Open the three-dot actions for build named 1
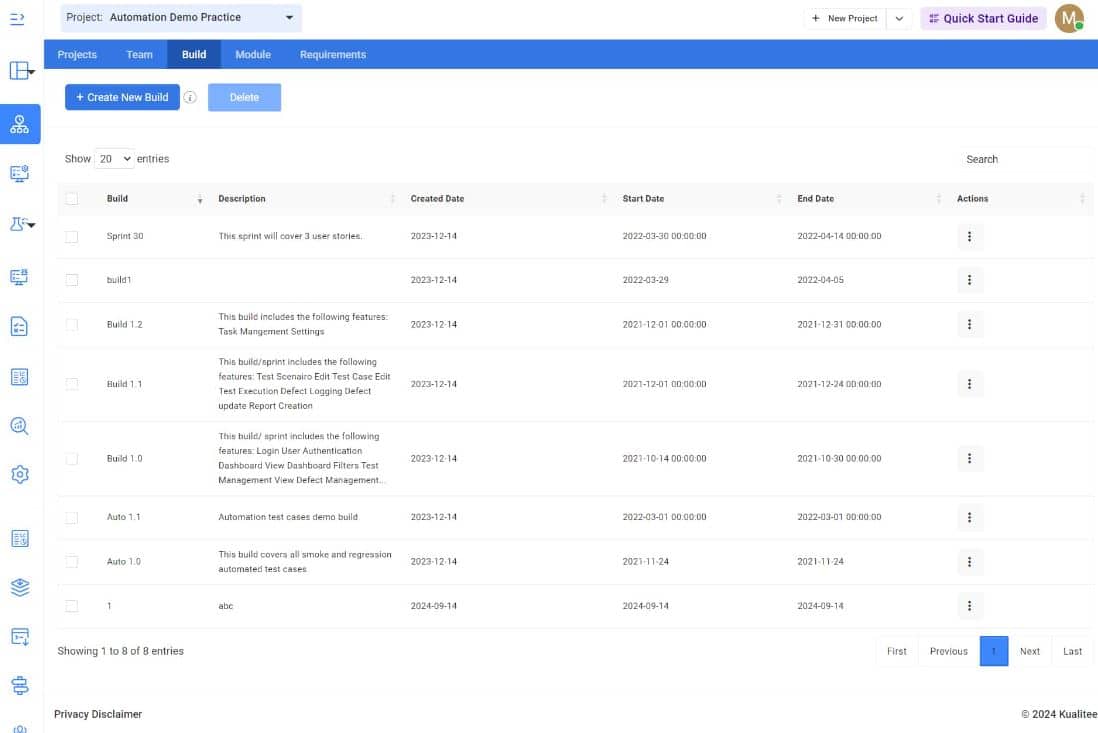 point(969,606)
